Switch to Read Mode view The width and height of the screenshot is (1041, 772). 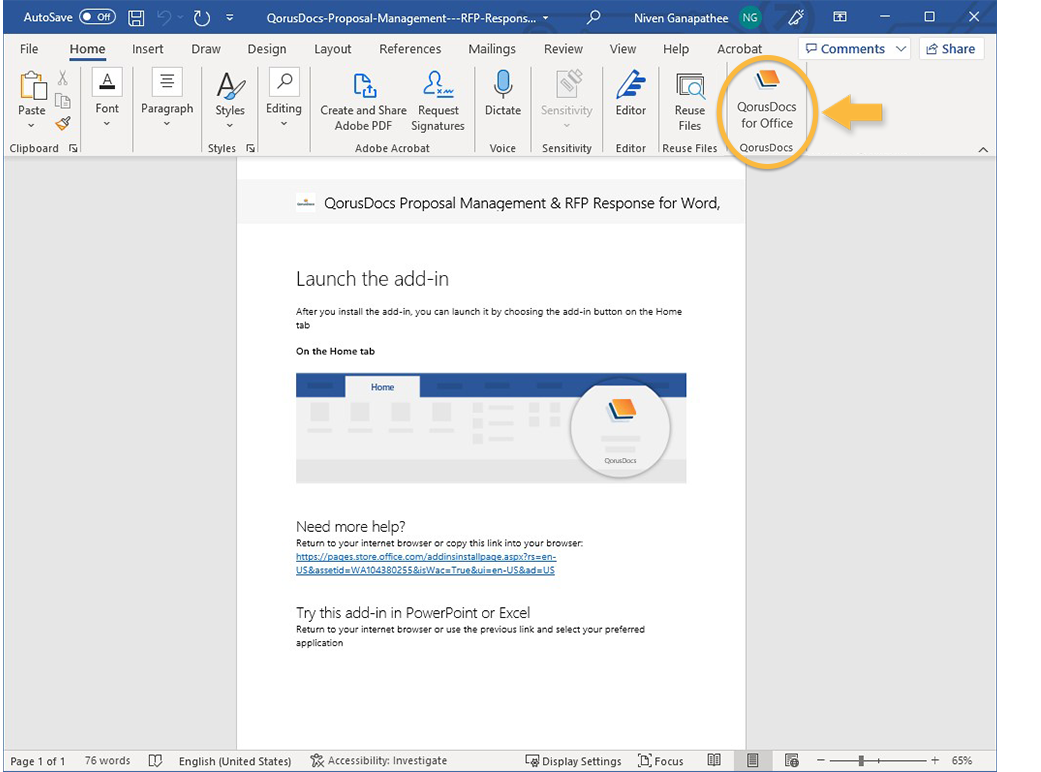pos(714,760)
